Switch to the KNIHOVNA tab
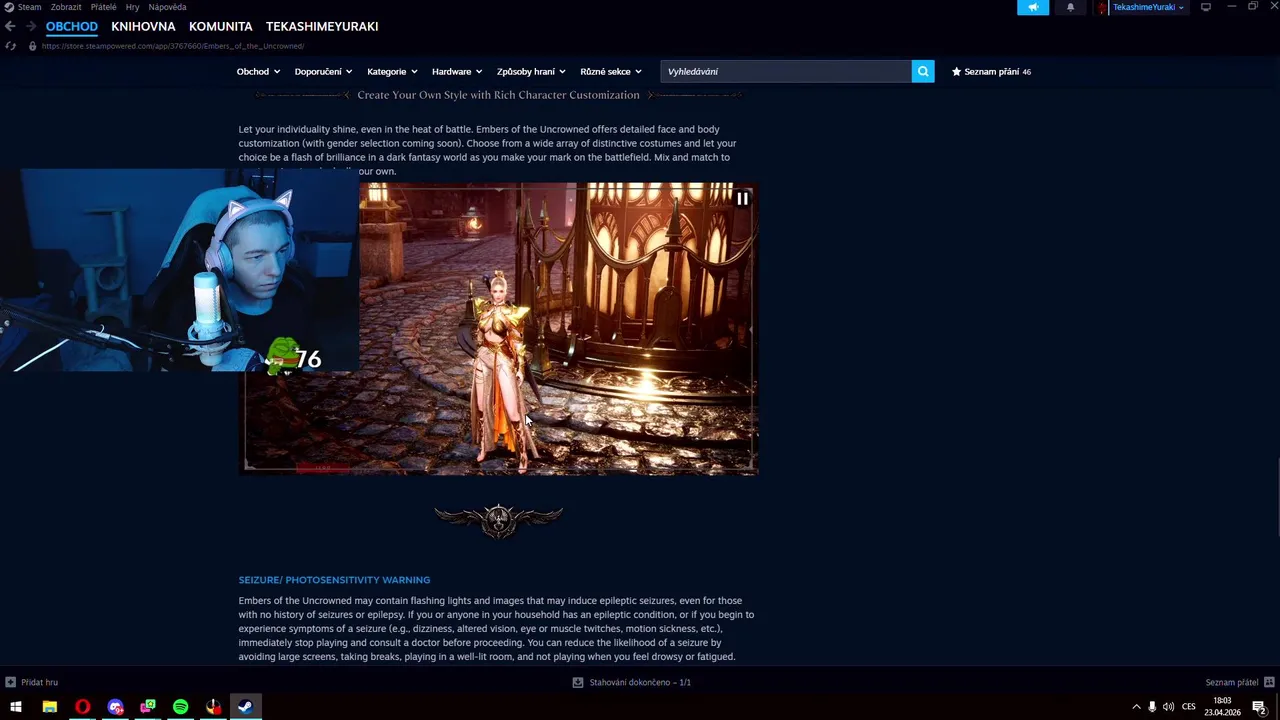This screenshot has width=1280, height=720. coord(143,26)
